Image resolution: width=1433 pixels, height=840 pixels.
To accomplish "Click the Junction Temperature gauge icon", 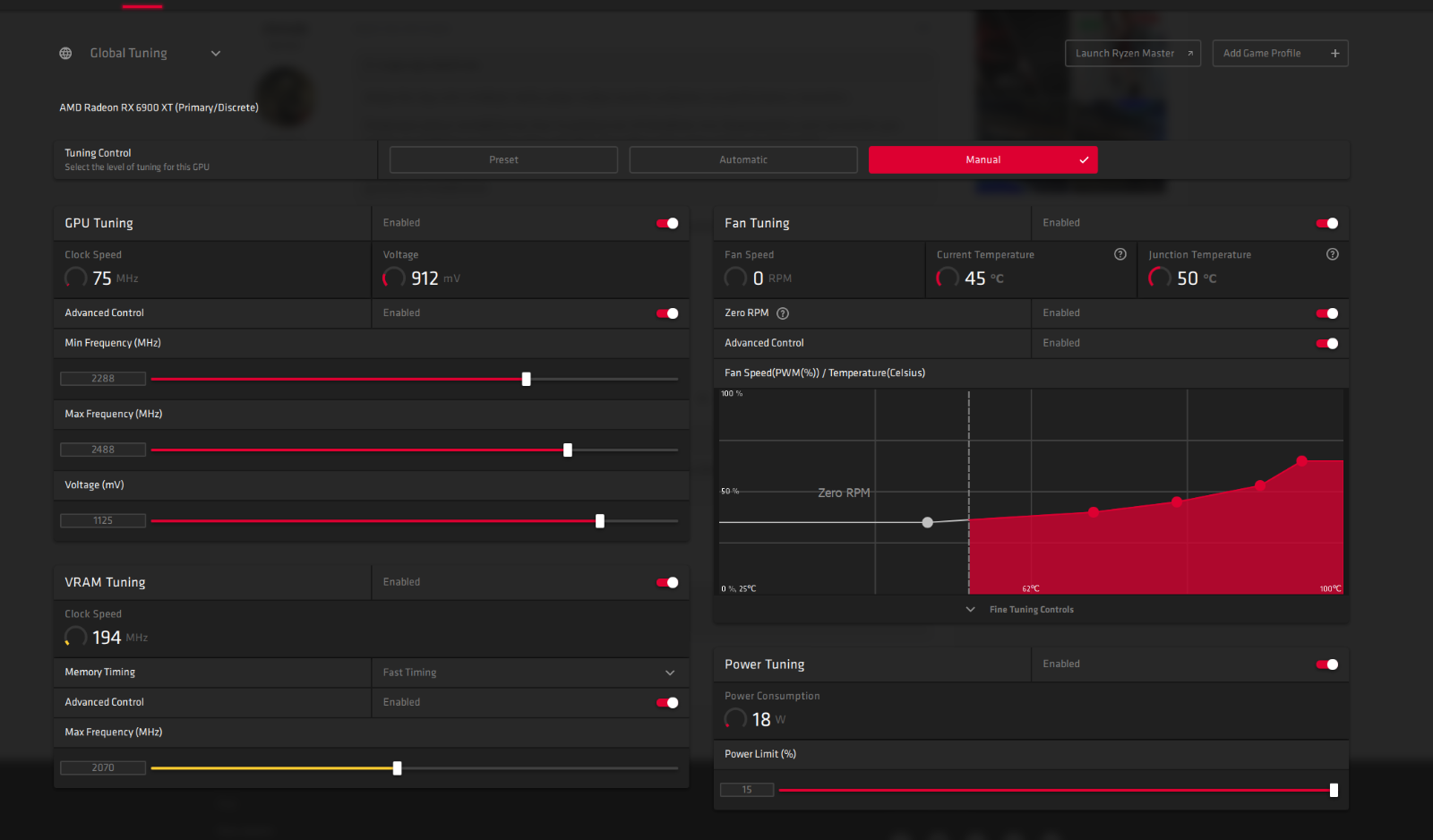I will coord(1160,278).
